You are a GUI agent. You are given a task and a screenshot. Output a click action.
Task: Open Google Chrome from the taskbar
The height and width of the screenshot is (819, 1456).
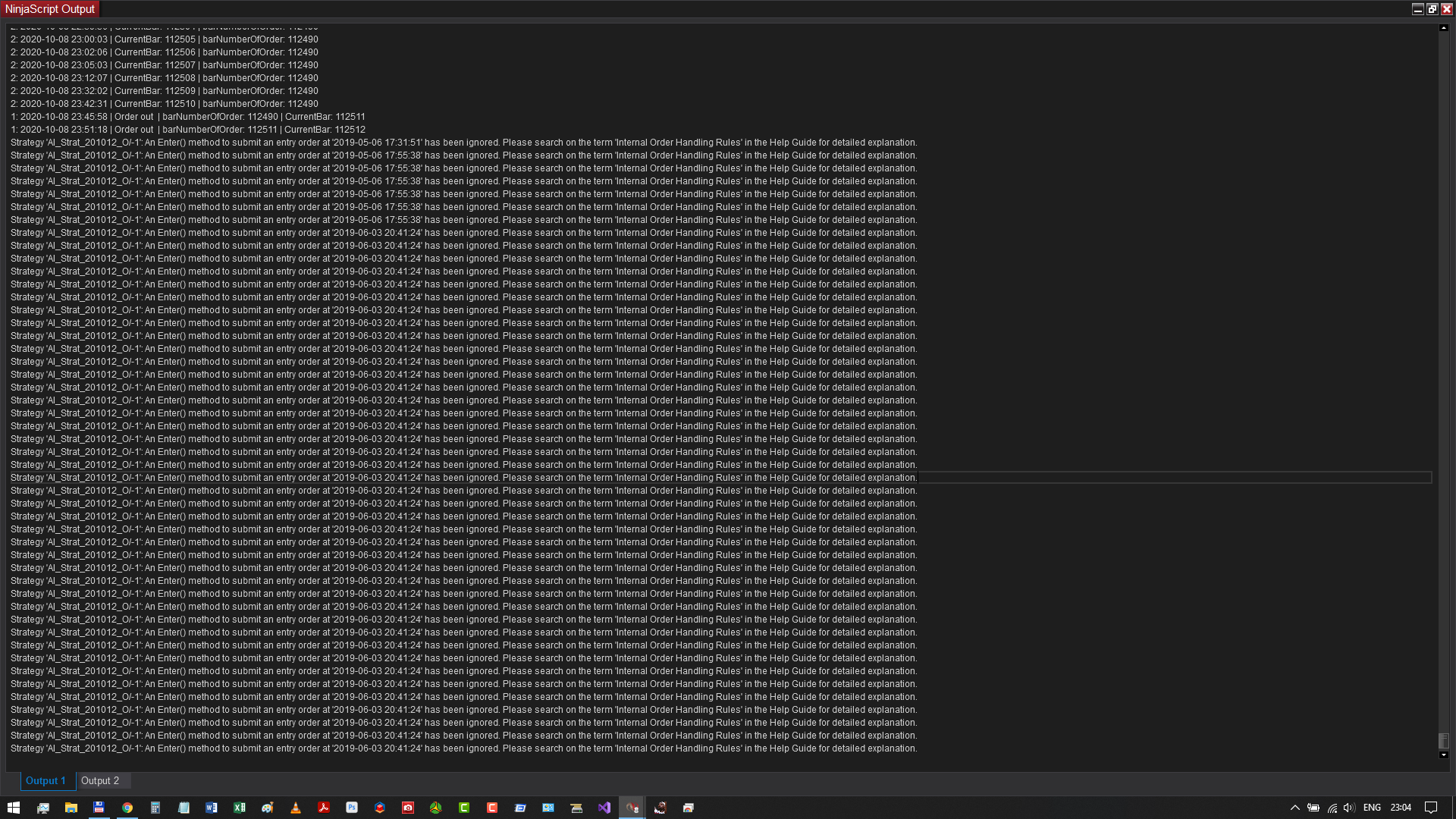pyautogui.click(x=127, y=808)
